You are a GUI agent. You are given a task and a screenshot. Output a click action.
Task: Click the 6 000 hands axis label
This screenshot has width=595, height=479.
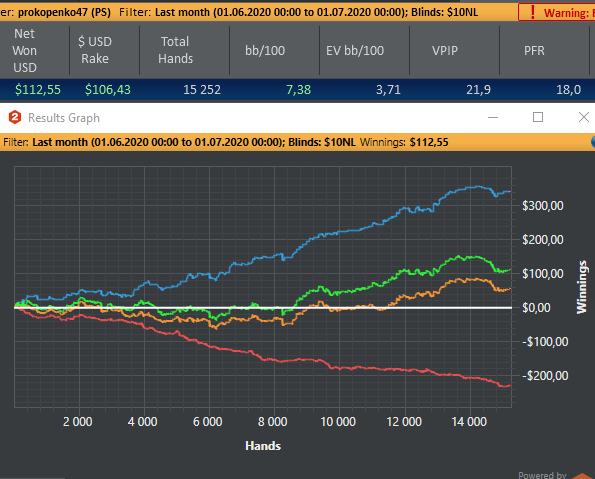[208, 422]
